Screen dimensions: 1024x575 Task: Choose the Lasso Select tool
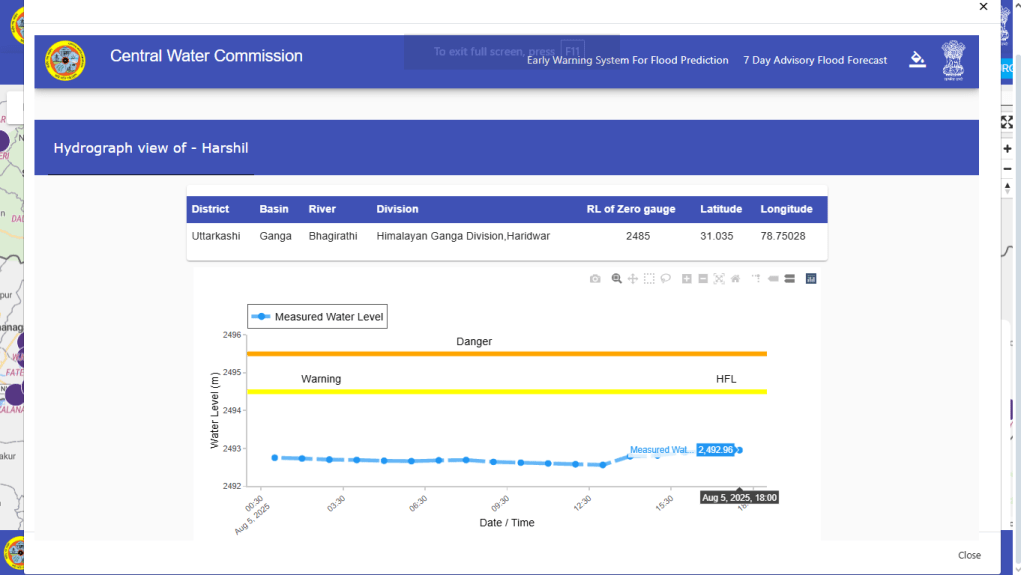(x=665, y=279)
